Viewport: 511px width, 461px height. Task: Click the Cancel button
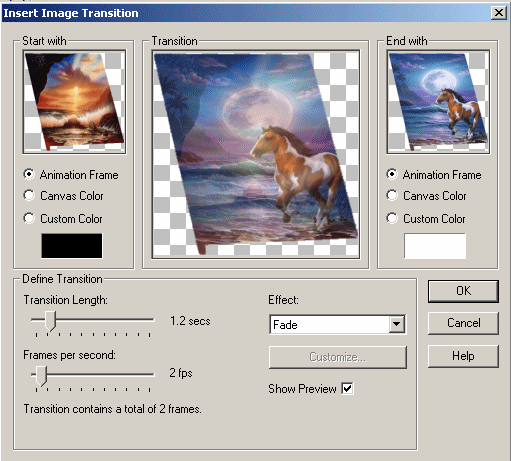(x=463, y=323)
